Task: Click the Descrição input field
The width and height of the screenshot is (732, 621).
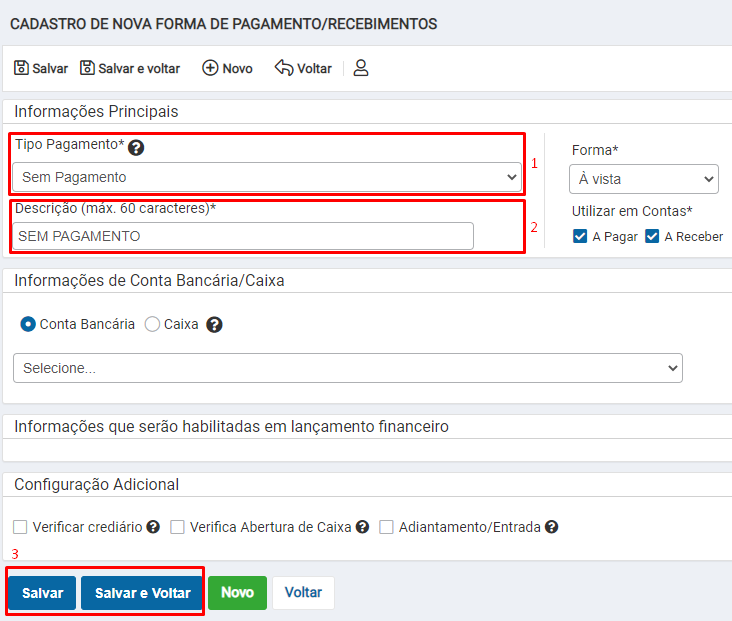Action: point(243,236)
